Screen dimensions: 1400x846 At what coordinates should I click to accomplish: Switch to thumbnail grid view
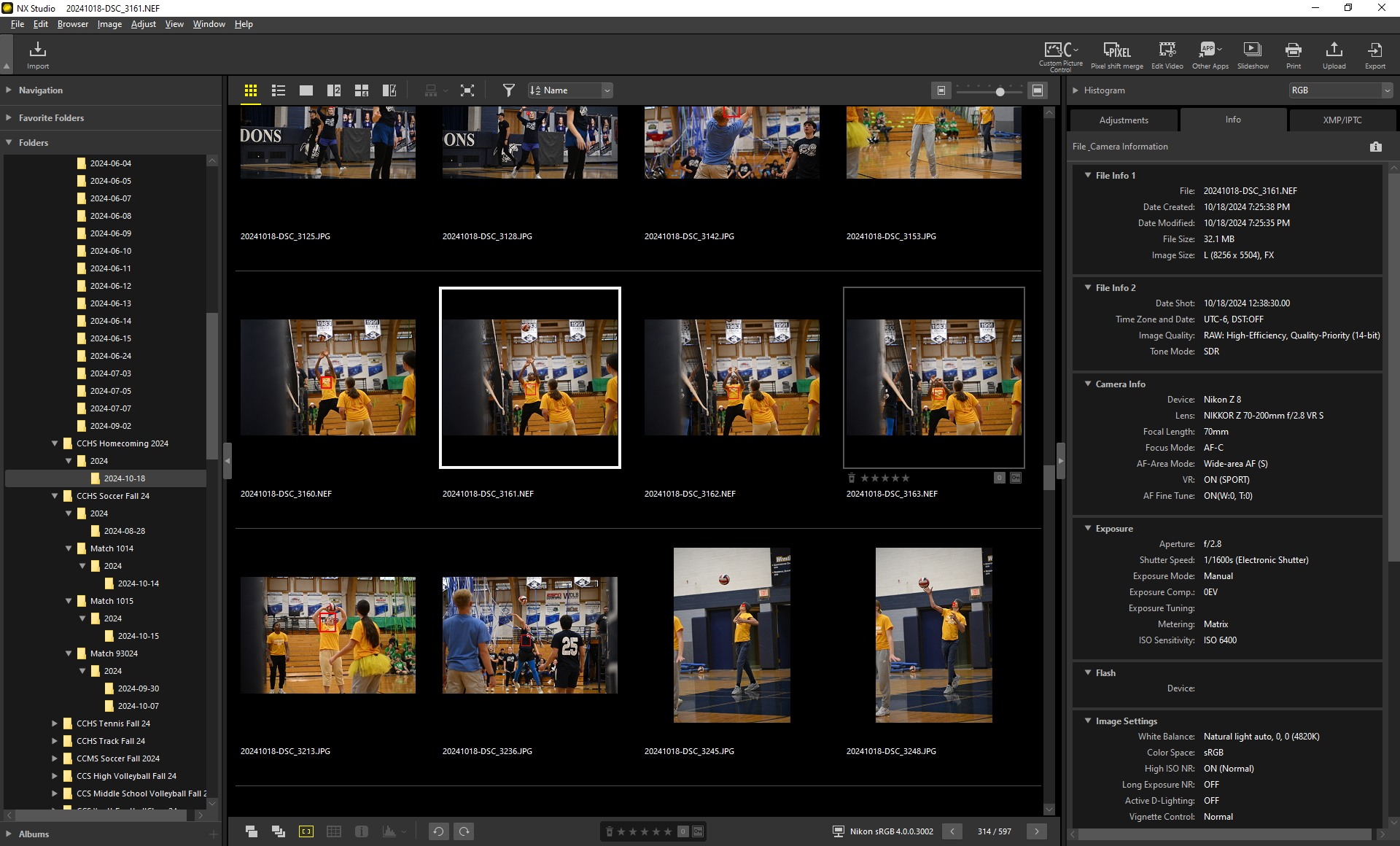click(251, 90)
